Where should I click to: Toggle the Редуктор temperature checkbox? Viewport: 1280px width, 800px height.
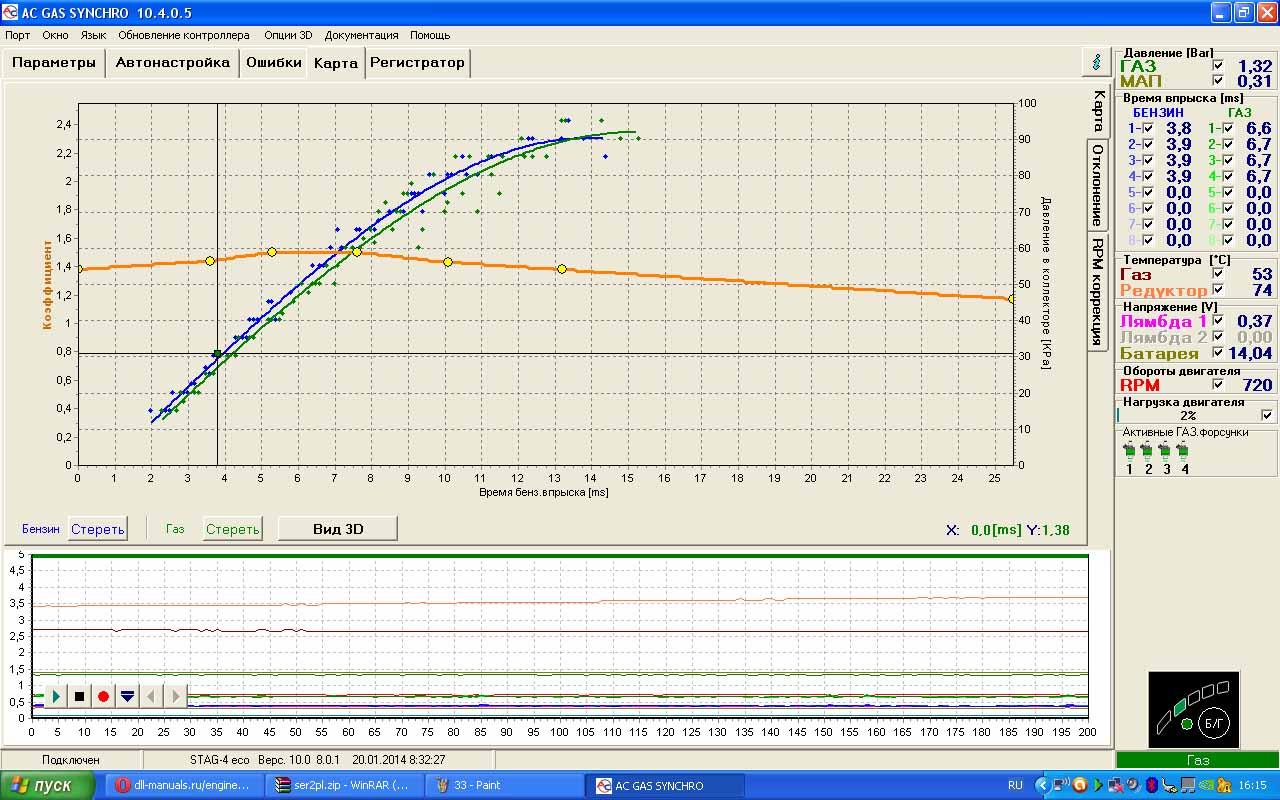(1218, 290)
